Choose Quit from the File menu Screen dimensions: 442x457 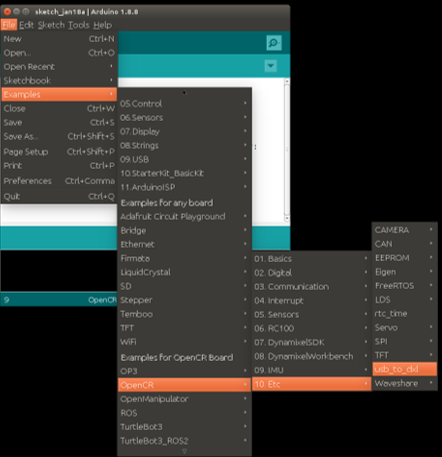[x=59, y=196]
